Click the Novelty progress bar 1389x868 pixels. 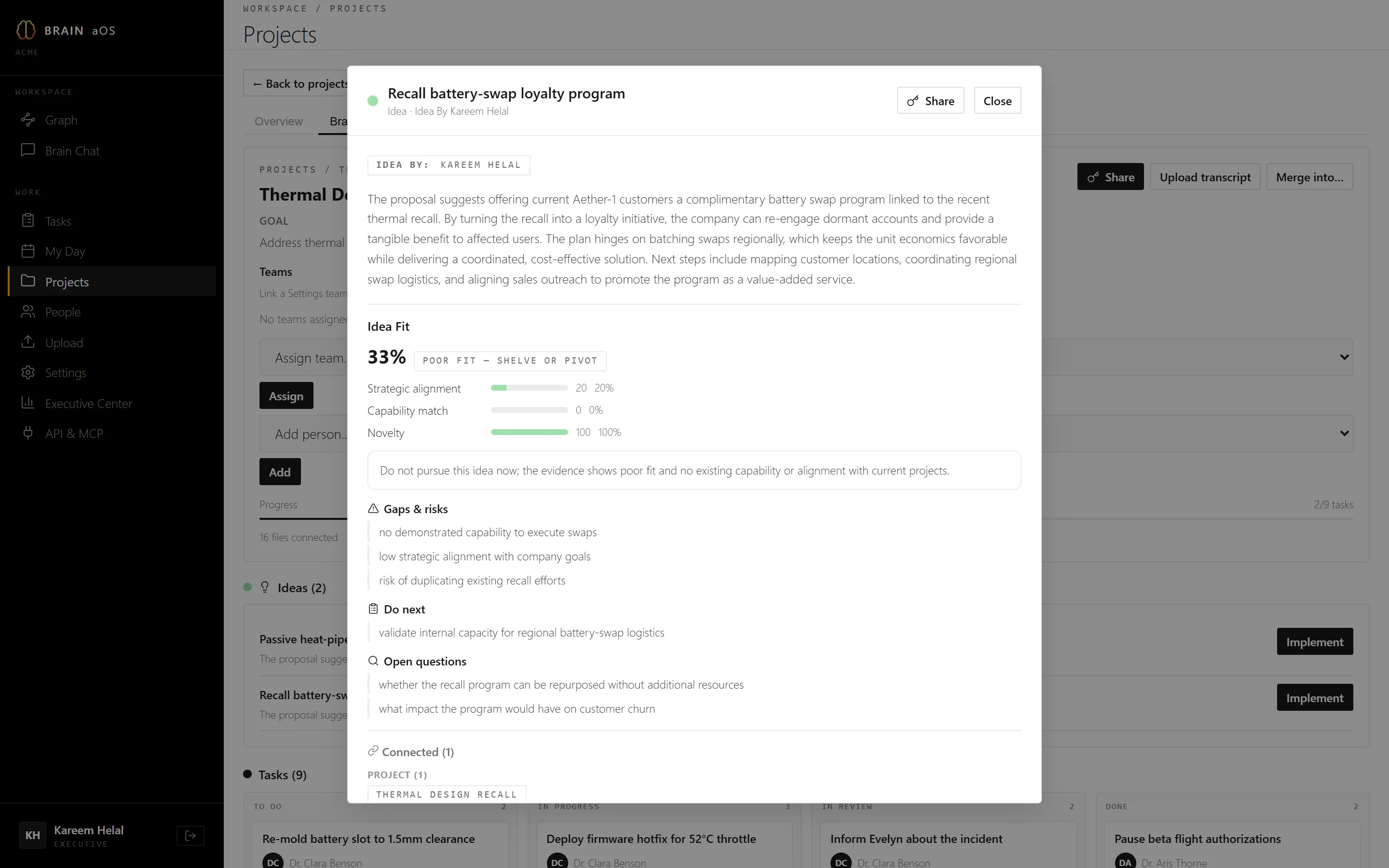[x=529, y=432]
